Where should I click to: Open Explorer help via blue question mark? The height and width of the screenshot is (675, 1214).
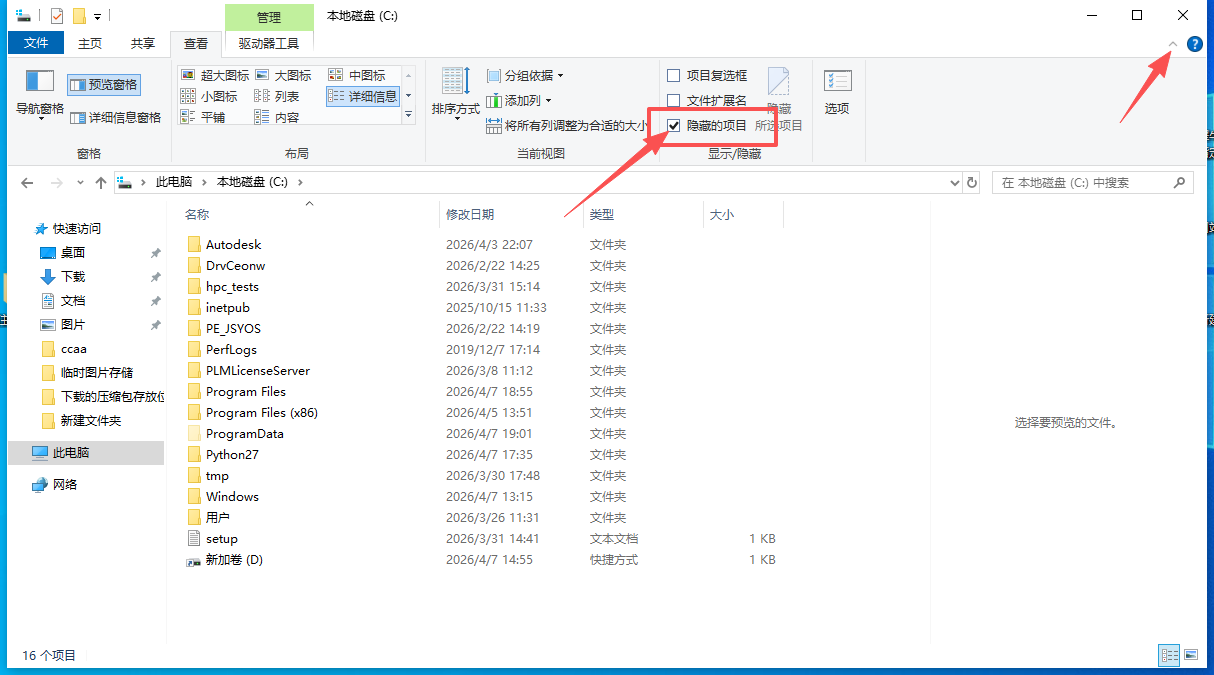1195,43
